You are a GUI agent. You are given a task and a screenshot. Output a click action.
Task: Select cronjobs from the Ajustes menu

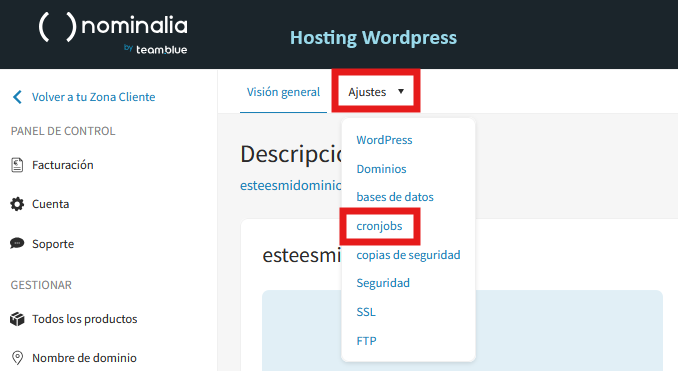tap(379, 226)
